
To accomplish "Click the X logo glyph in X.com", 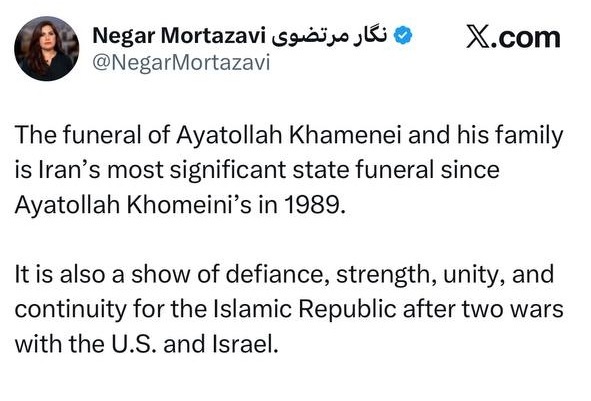I will click(478, 37).
